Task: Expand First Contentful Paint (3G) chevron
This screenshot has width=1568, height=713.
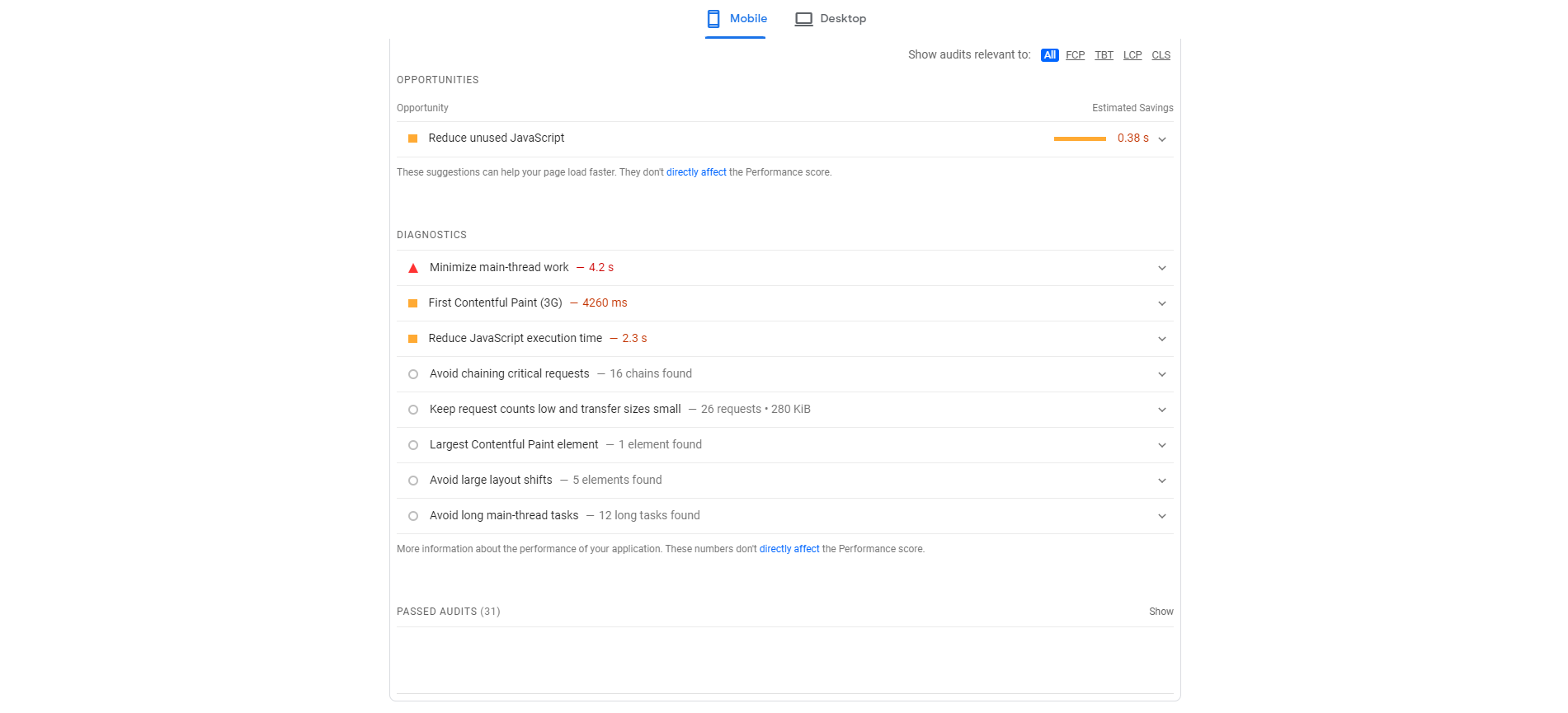Action: (1162, 303)
